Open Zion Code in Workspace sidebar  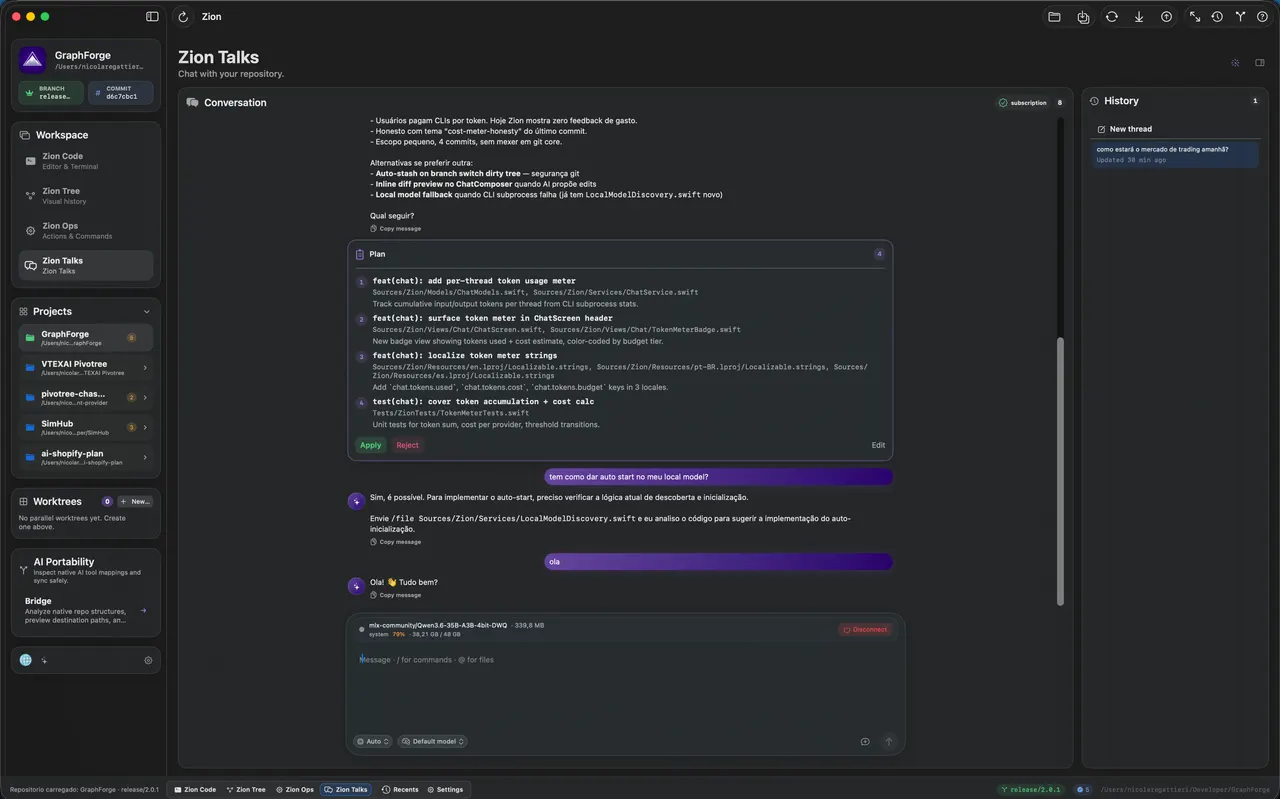[x=86, y=161]
